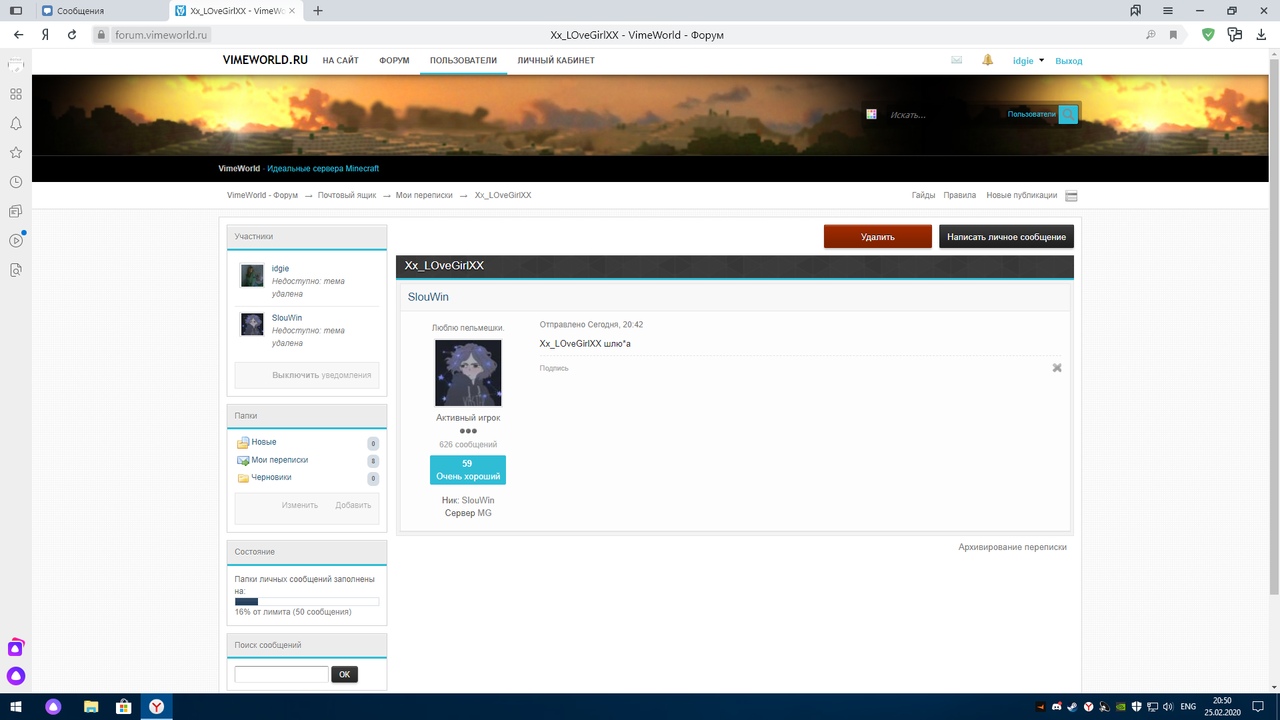Open the browser sidebar page search icon

(16, 270)
